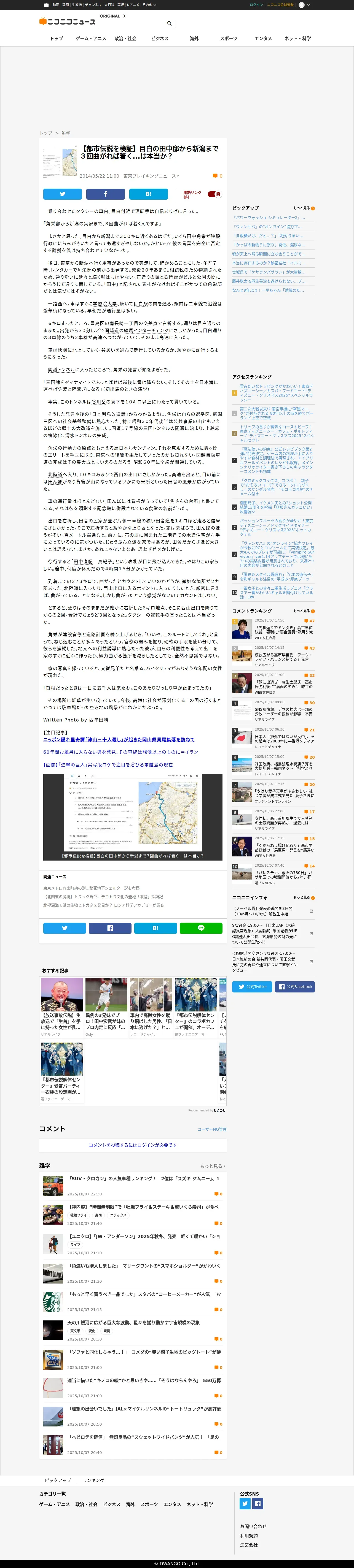Share via bottom Hatena B! button

coord(155,928)
